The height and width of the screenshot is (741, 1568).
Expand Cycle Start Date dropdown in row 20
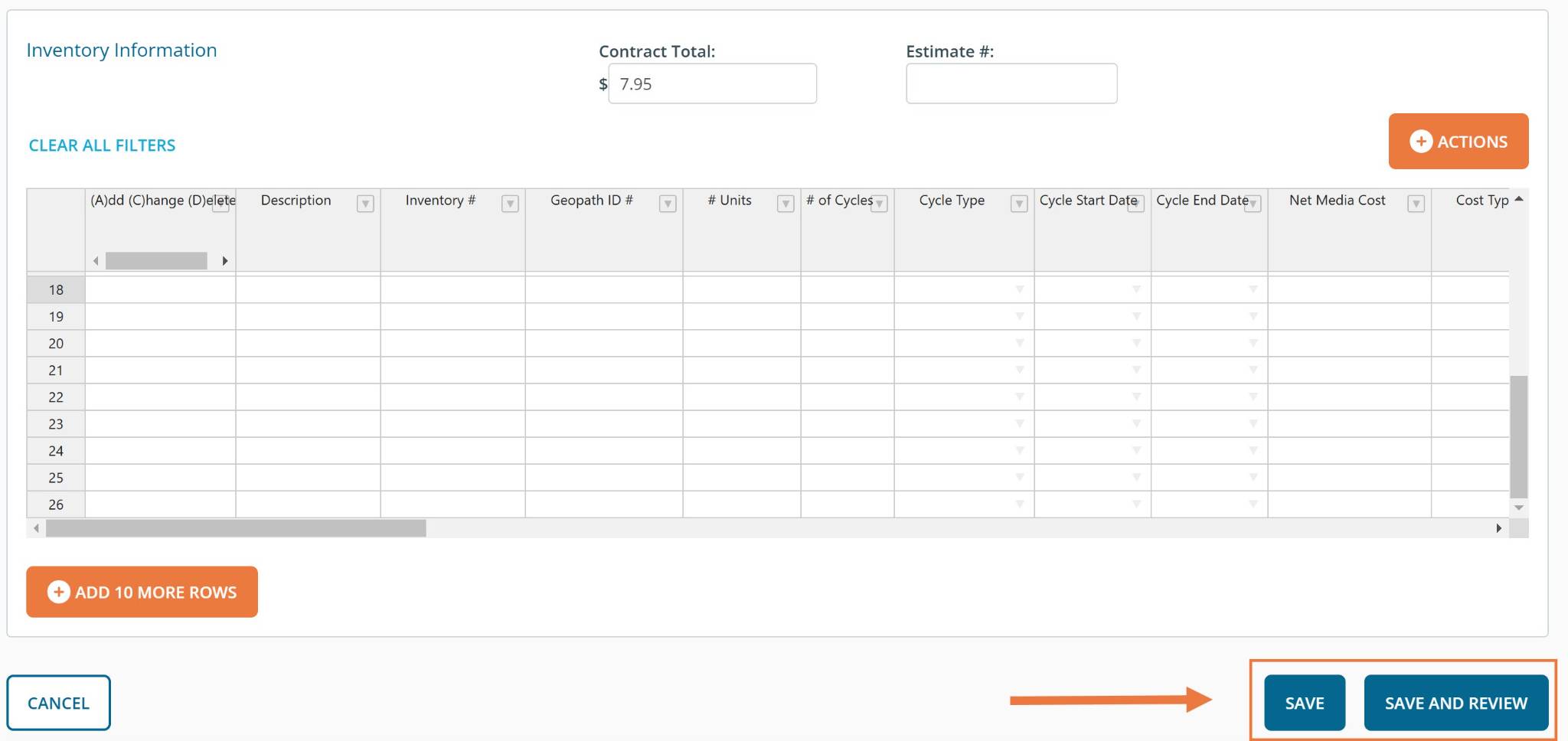click(x=1136, y=343)
